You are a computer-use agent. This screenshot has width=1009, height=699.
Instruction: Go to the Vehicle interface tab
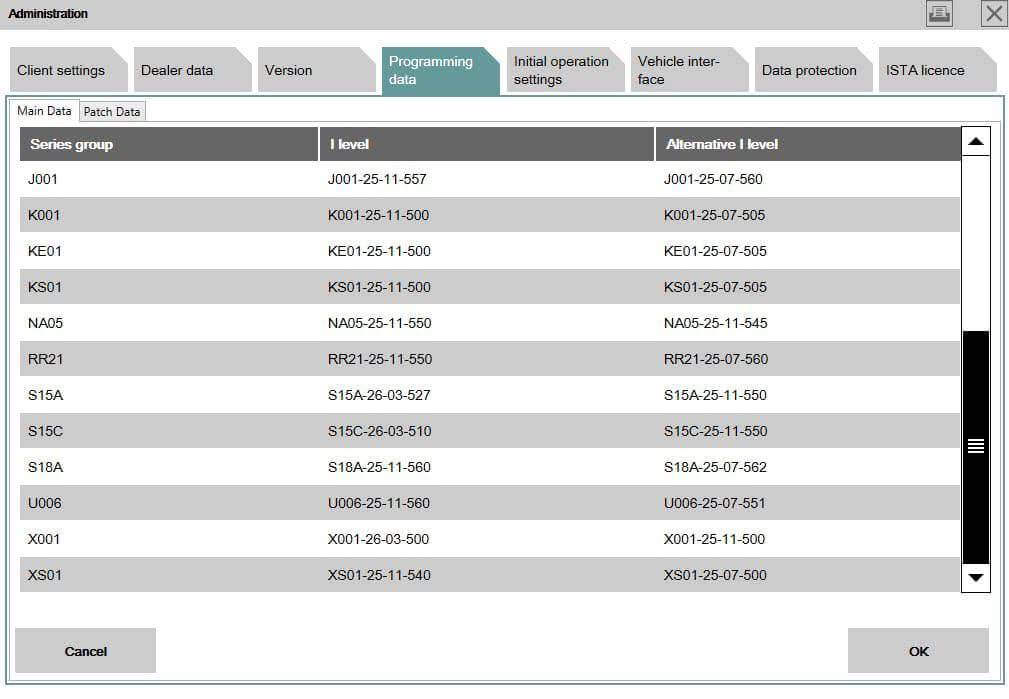[x=679, y=71]
